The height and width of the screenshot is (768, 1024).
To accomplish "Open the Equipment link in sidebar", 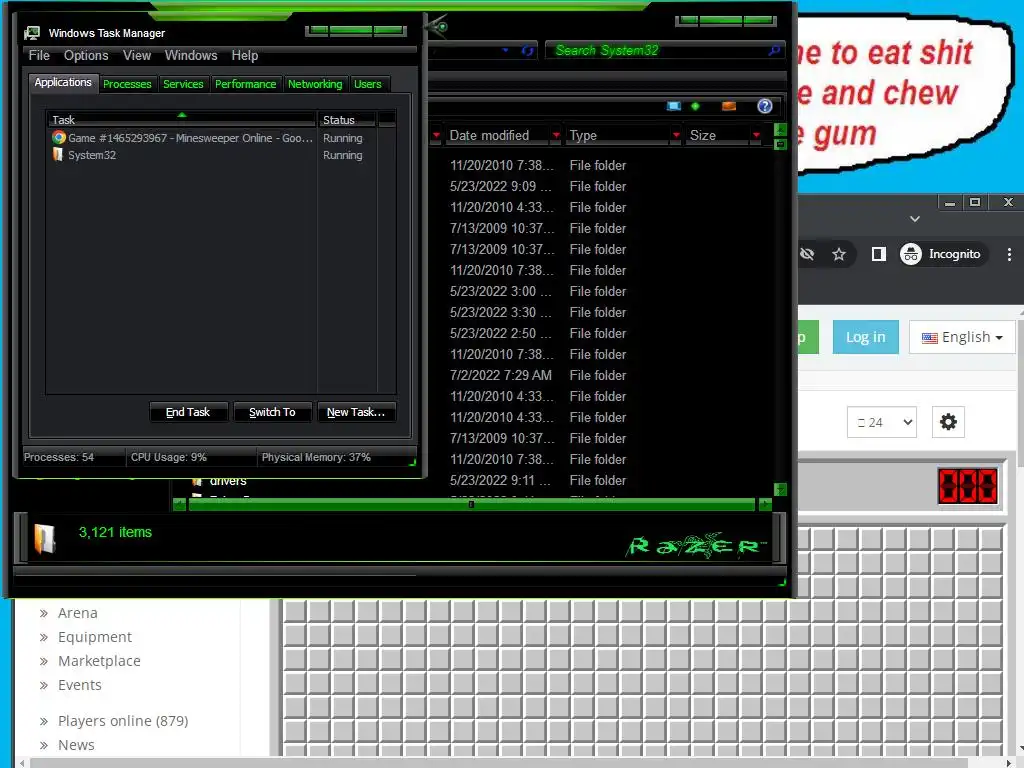I will pos(95,637).
